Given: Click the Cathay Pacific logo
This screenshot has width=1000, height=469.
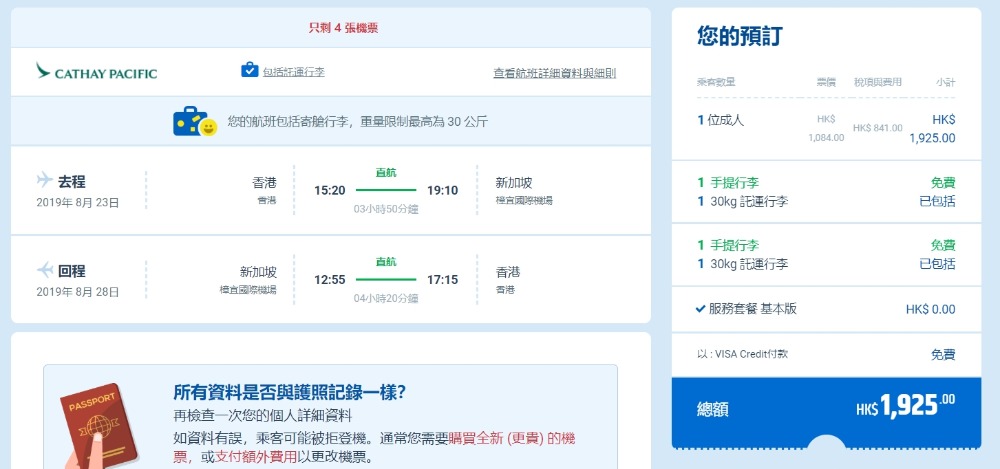Looking at the screenshot, I should point(96,73).
